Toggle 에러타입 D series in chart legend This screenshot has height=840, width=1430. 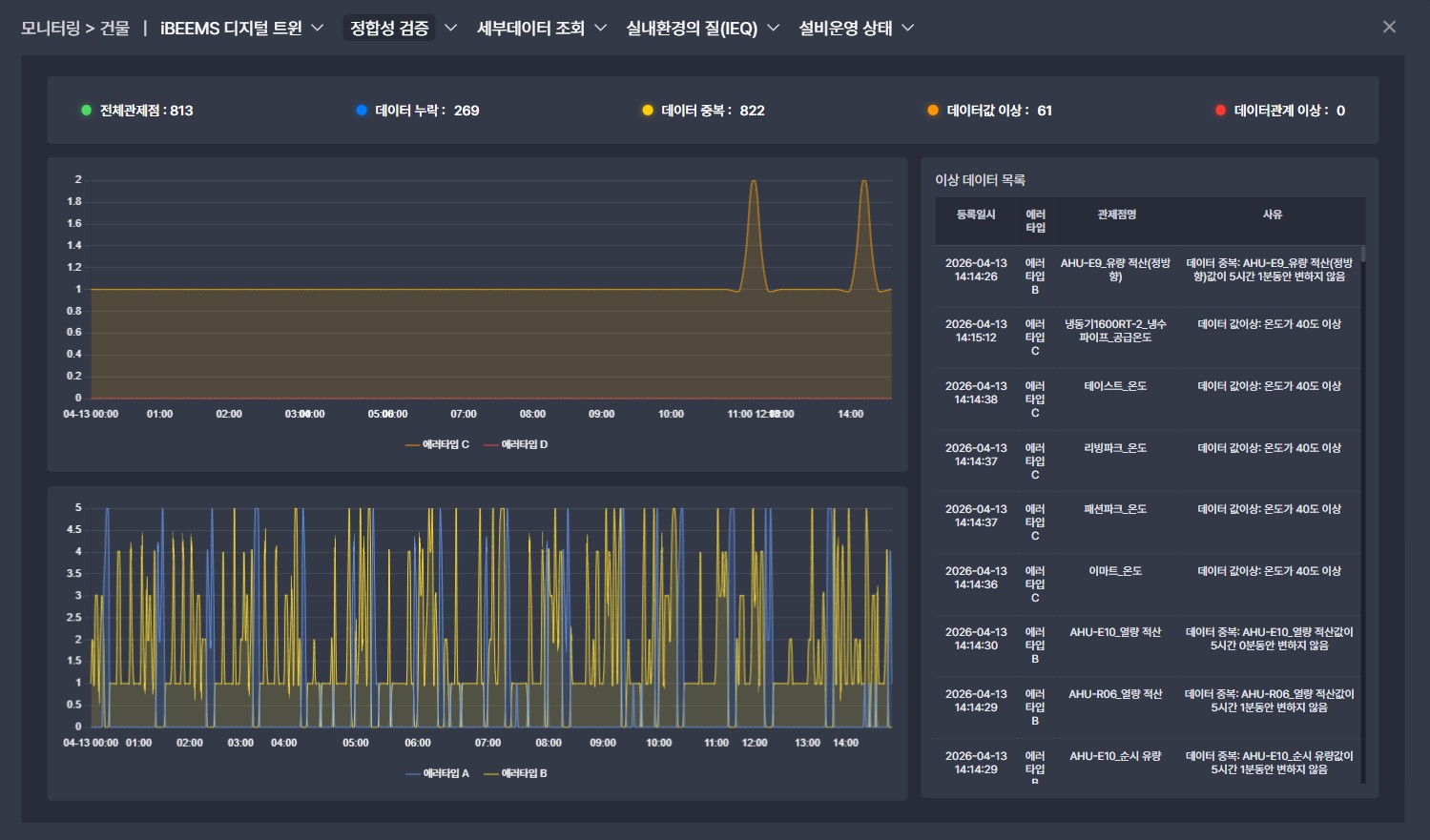pyautogui.click(x=515, y=444)
